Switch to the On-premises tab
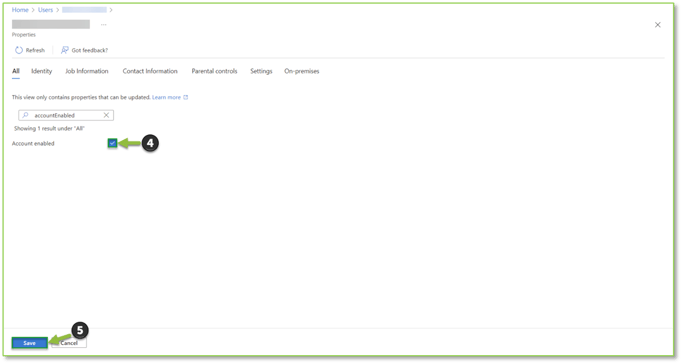The width and height of the screenshot is (682, 364). pos(301,71)
